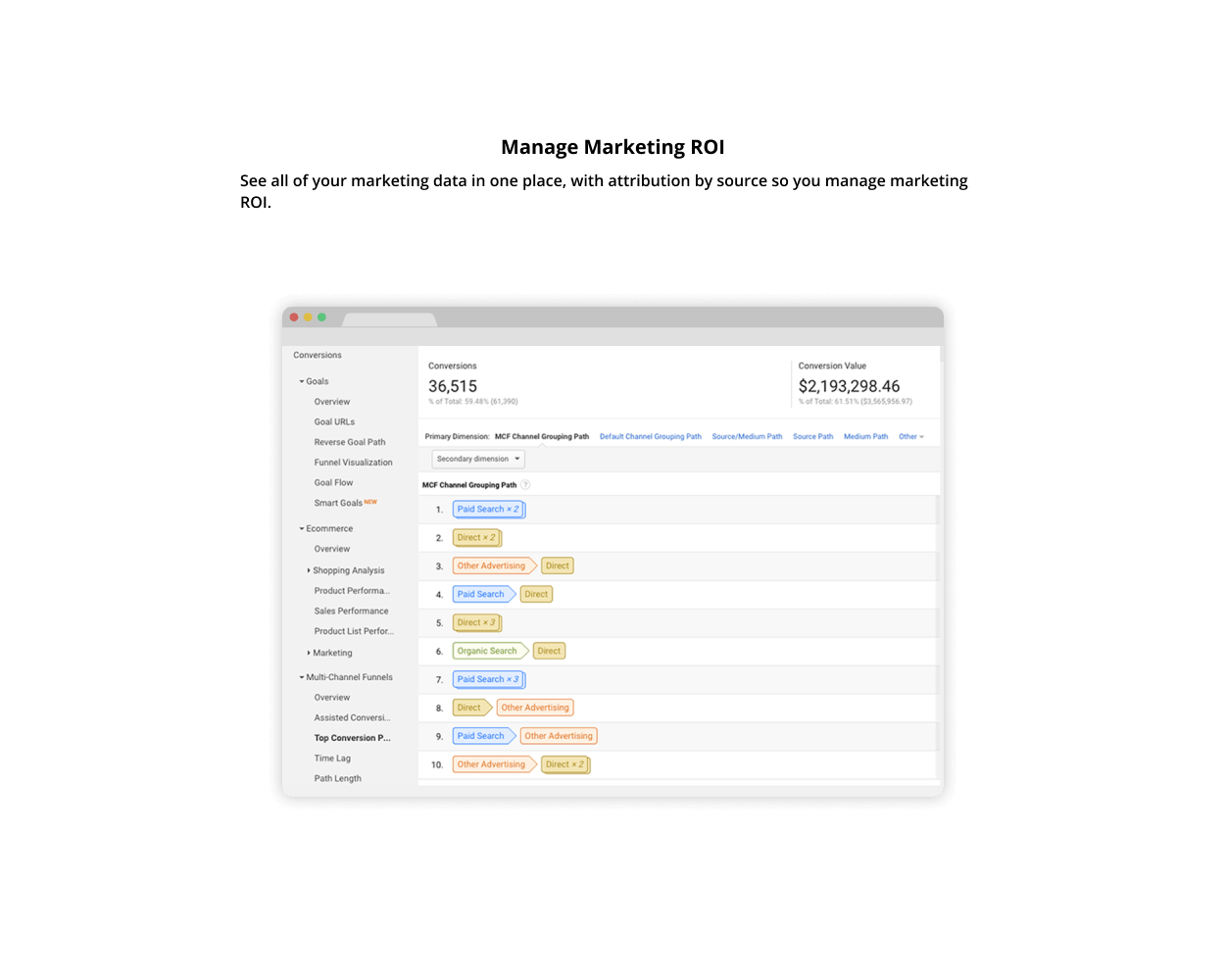Screen dimensions: 1225x980
Task: Click Direct chip in row 8
Action: [472, 709]
